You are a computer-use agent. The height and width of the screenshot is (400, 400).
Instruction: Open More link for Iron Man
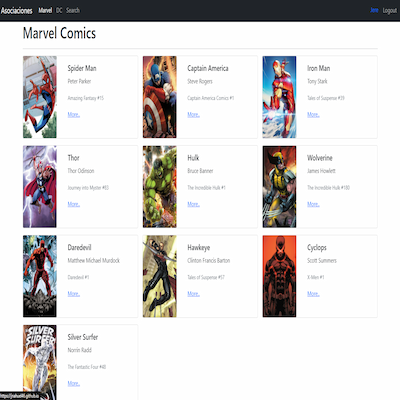tap(313, 115)
